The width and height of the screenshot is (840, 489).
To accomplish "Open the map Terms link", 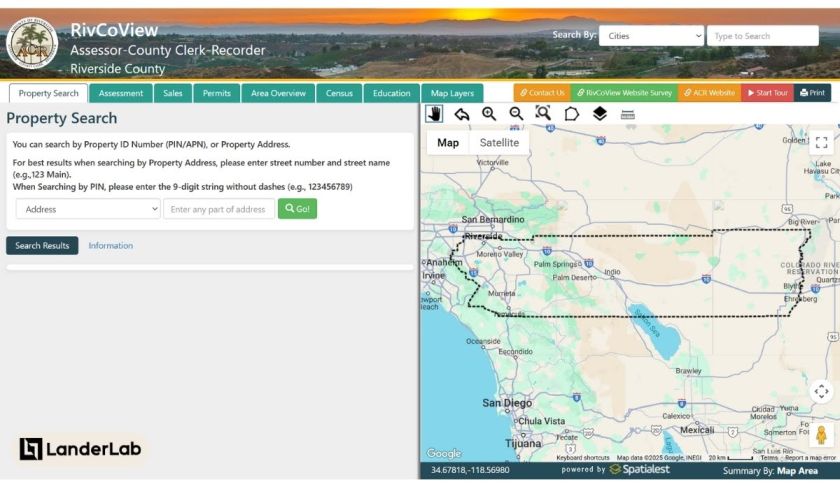I will [769, 458].
